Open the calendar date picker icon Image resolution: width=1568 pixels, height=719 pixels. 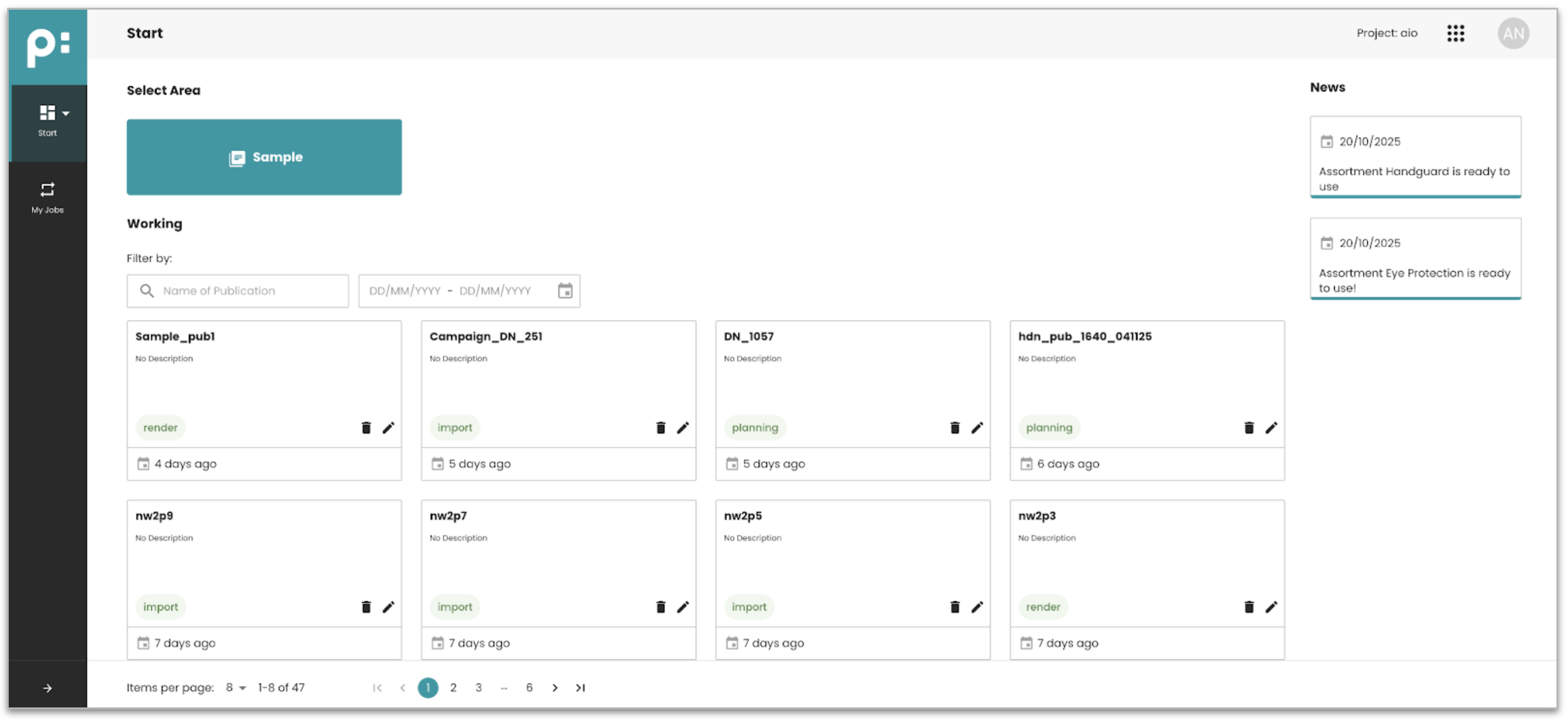click(565, 291)
